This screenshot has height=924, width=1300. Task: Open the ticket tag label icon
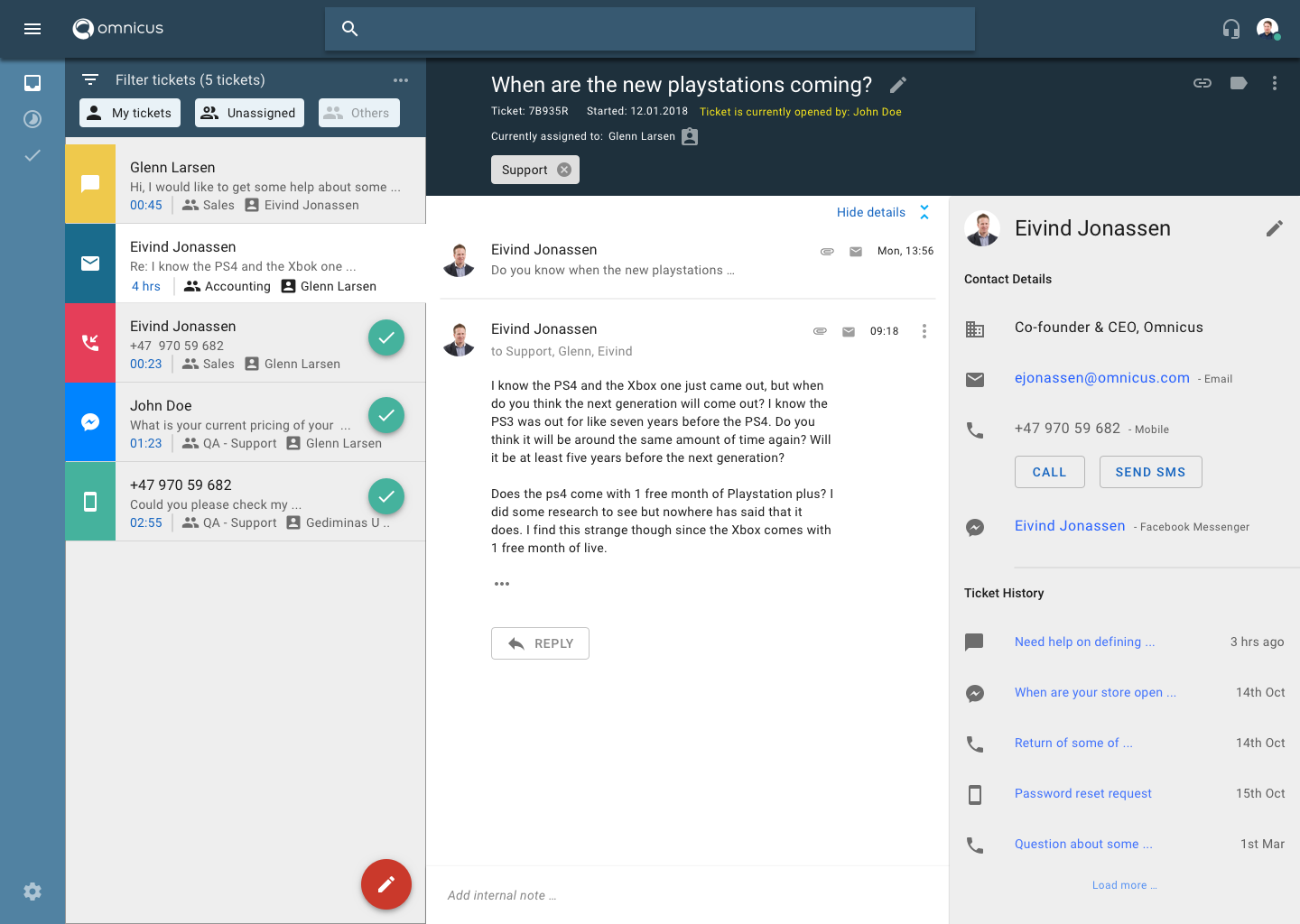click(x=1239, y=83)
